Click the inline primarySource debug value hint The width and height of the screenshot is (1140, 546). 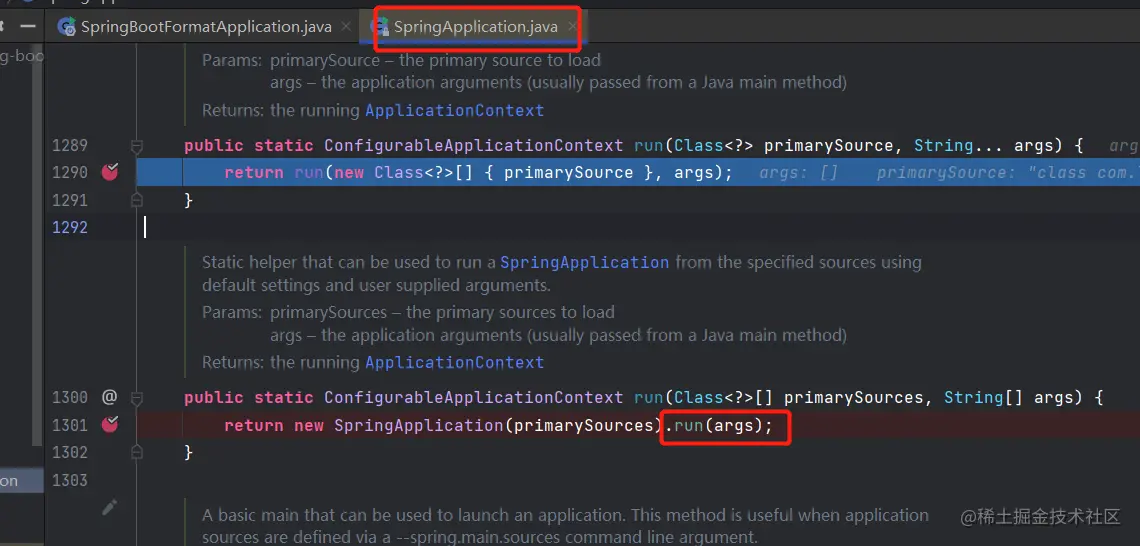(x=1008, y=173)
